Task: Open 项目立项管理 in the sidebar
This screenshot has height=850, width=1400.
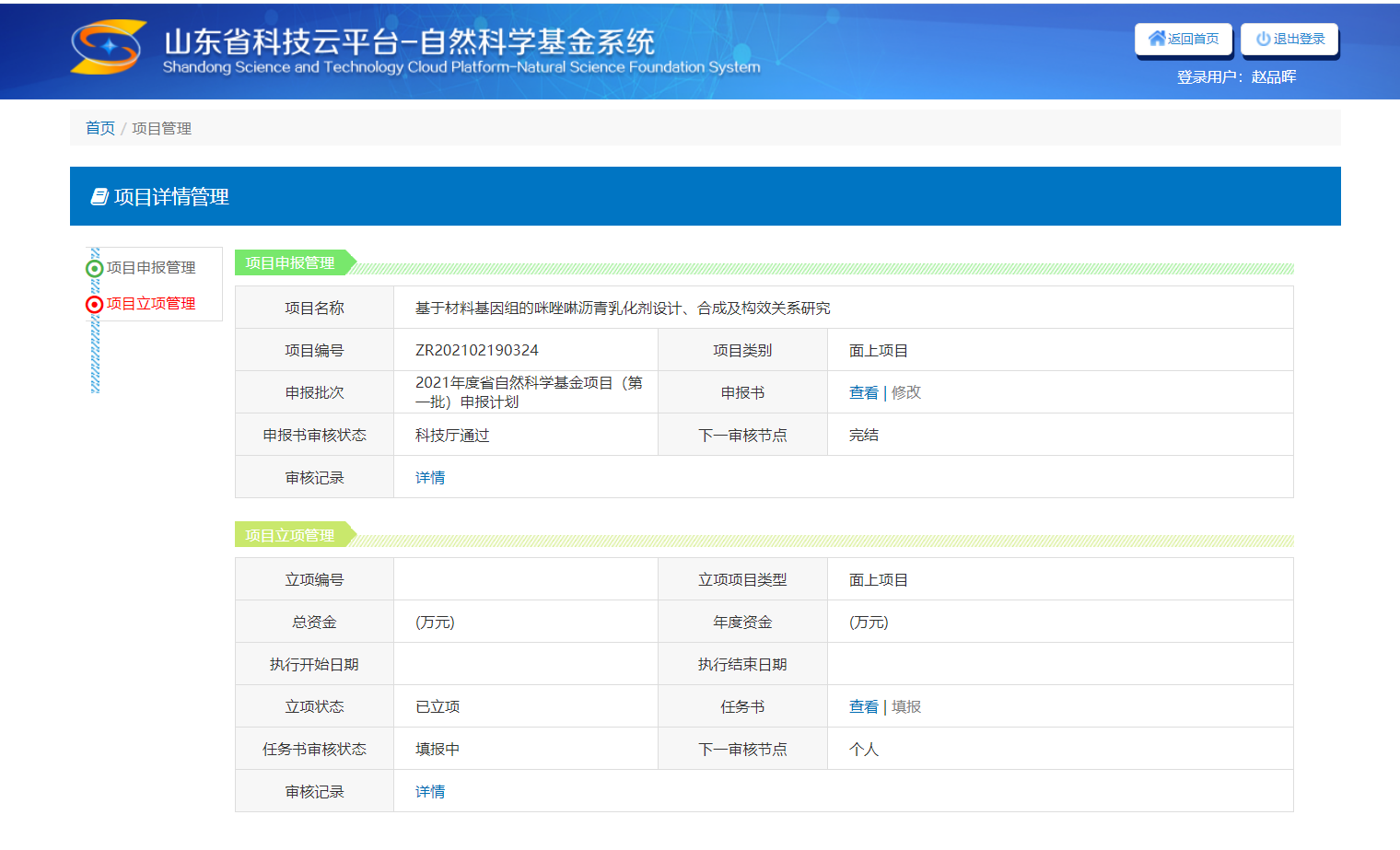Action: 151,303
